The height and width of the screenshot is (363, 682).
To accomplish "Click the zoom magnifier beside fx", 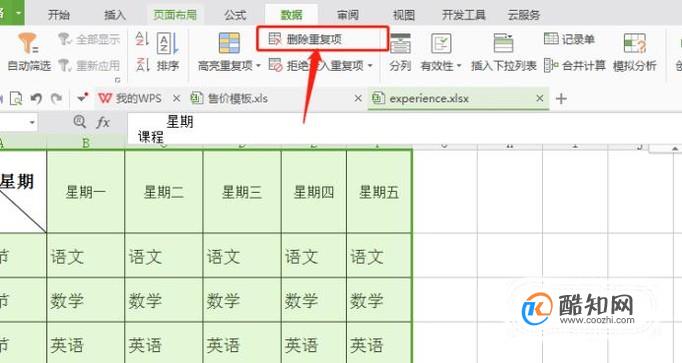I will (80, 122).
